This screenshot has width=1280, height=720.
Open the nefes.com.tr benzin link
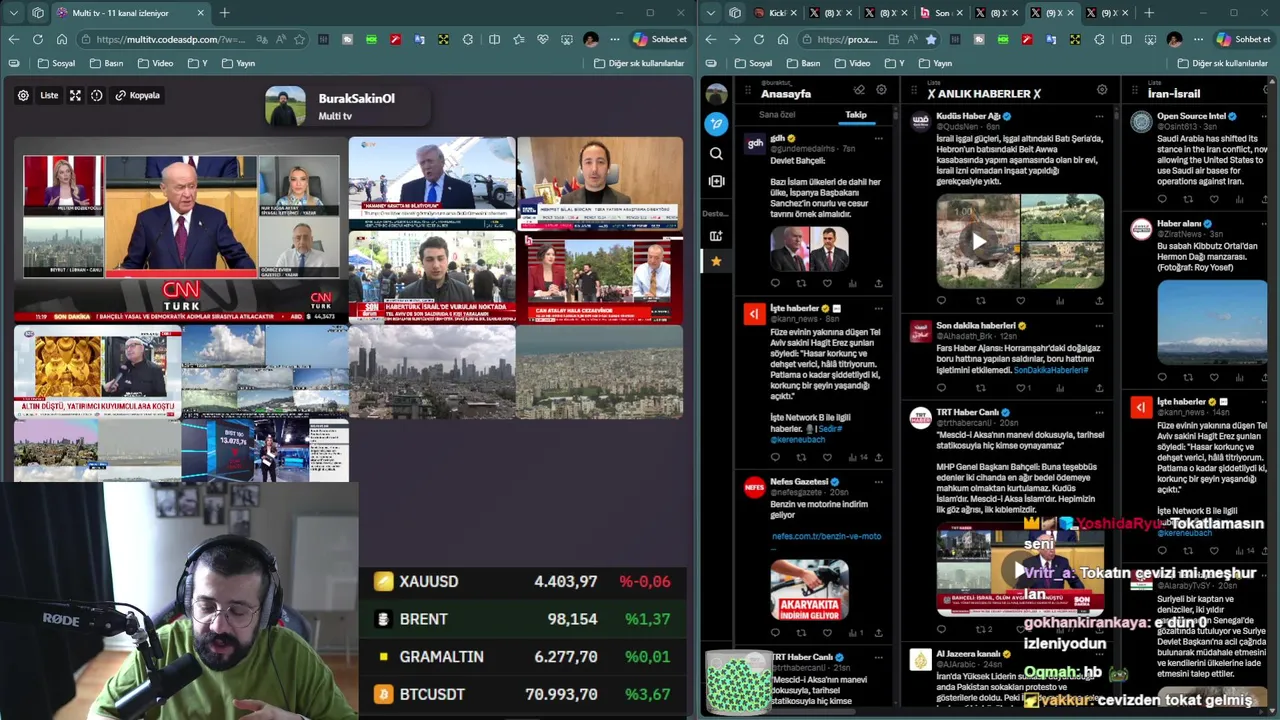click(826, 536)
